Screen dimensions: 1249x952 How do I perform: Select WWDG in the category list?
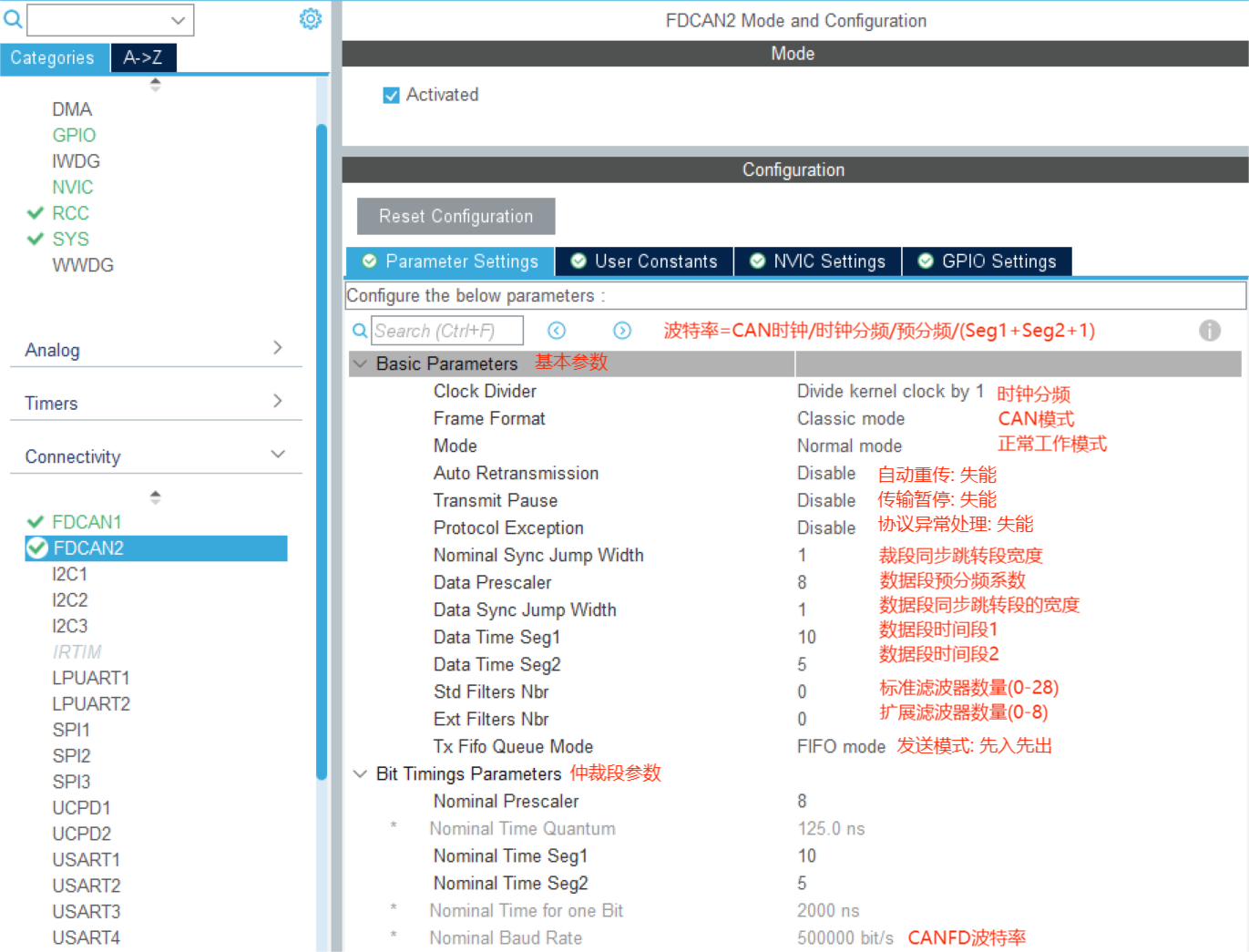point(83,265)
